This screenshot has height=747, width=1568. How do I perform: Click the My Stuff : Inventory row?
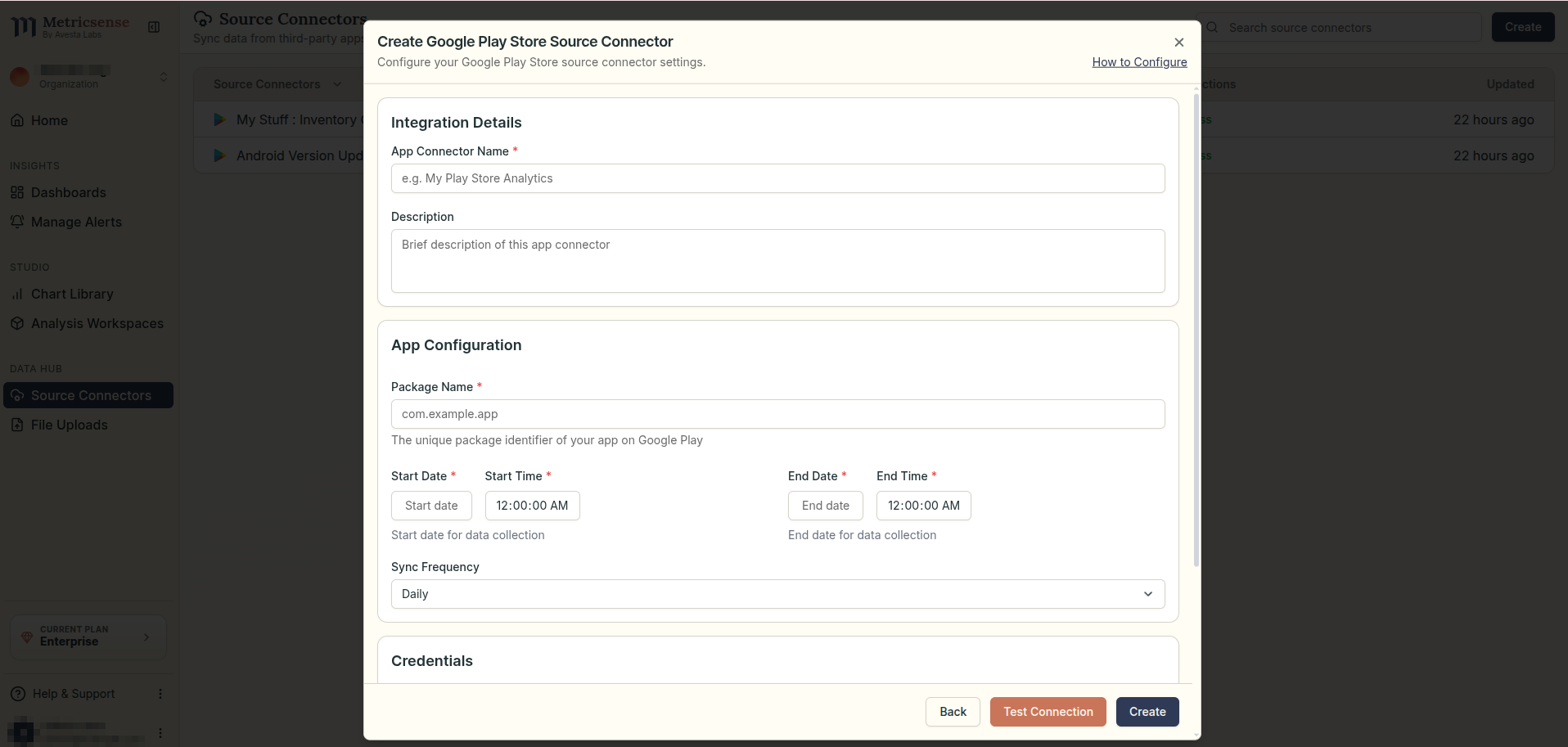coord(873,119)
